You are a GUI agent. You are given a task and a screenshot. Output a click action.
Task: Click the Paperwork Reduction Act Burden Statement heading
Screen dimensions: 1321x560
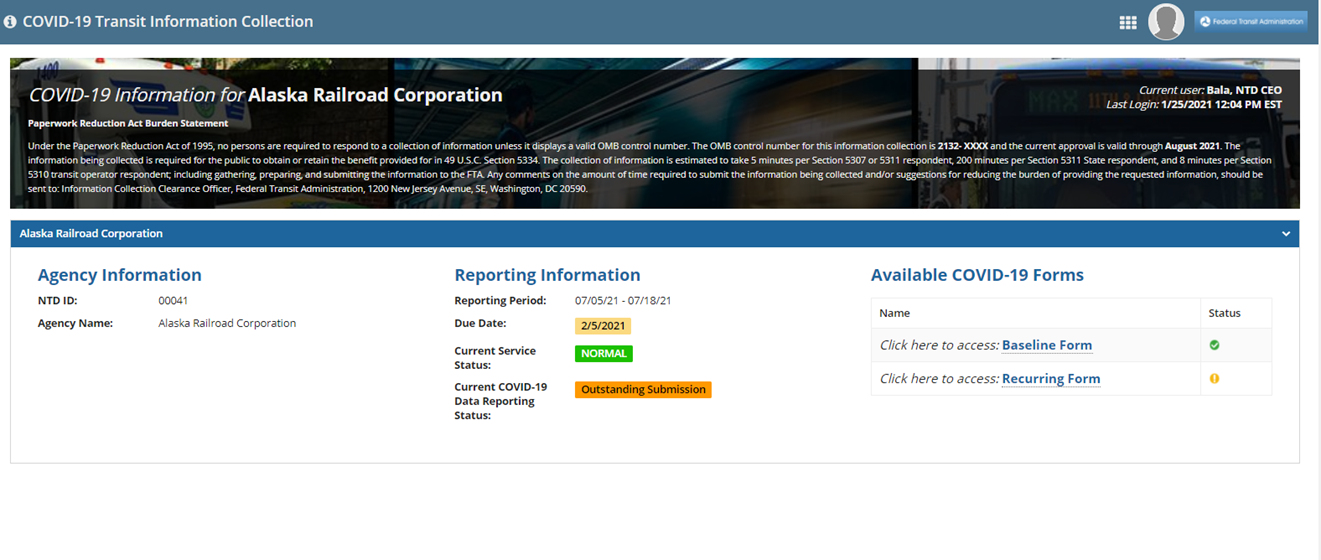(128, 124)
